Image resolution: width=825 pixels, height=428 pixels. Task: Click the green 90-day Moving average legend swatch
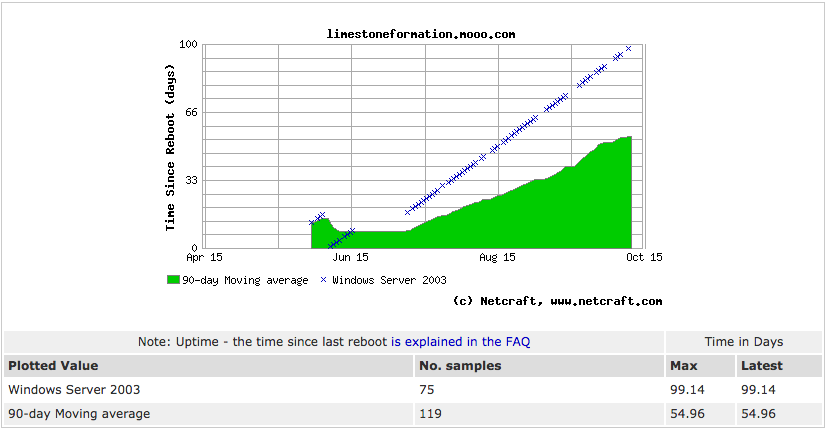click(173, 280)
